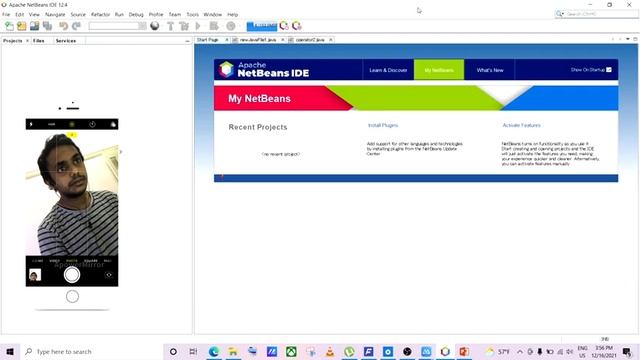
Task: Click the New Project toolbar icon
Action: [x=22, y=26]
